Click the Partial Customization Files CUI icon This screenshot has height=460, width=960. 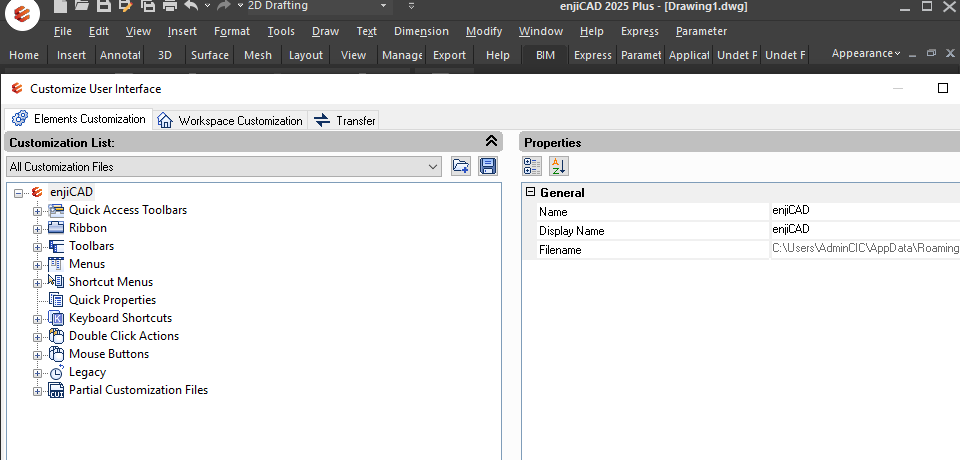56,390
